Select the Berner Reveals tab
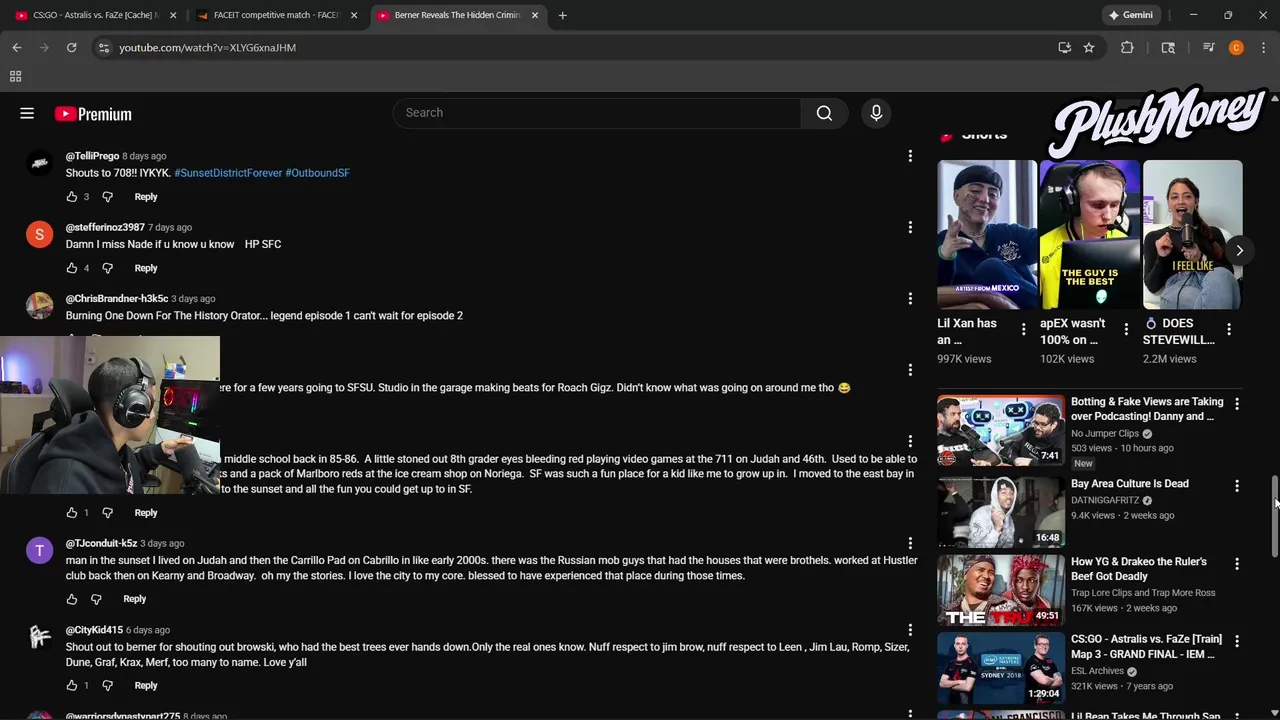 click(x=459, y=15)
